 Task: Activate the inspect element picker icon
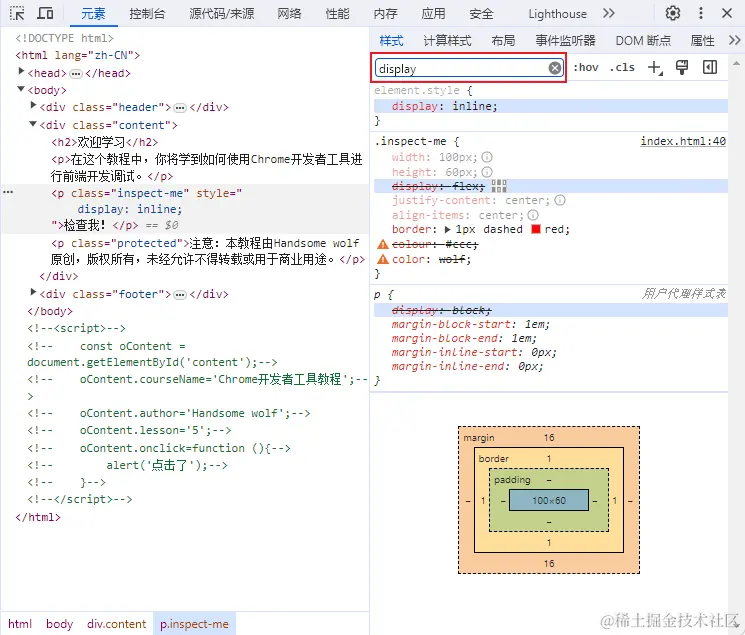17,13
